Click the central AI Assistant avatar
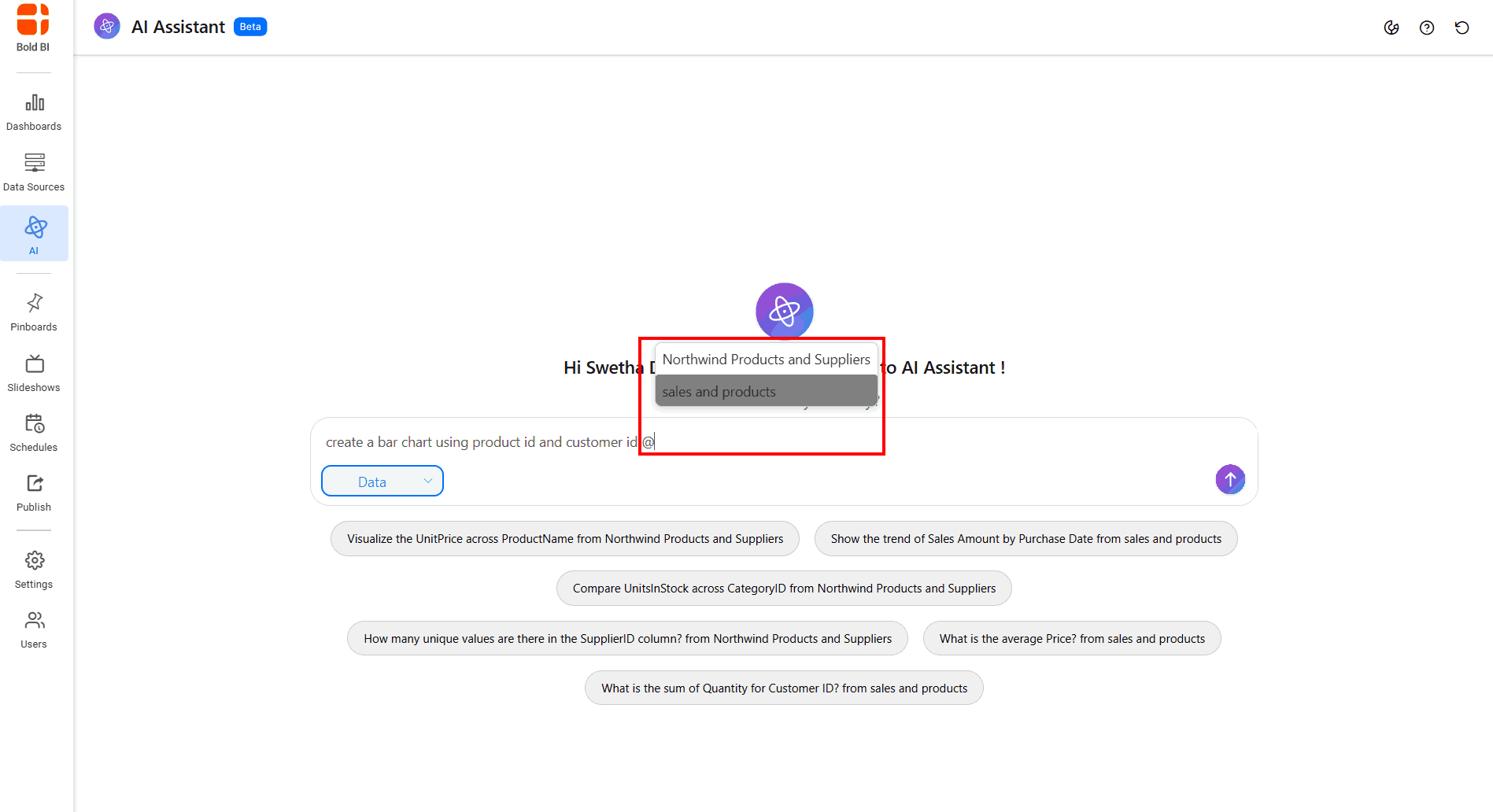Image resolution: width=1493 pixels, height=812 pixels. [x=785, y=312]
